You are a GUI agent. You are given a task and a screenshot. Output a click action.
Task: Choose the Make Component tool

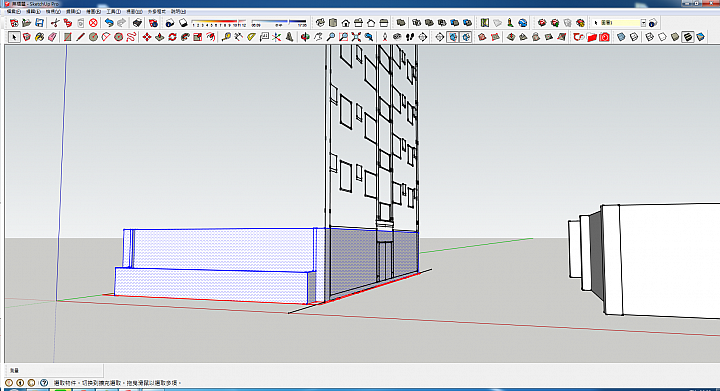tap(27, 37)
